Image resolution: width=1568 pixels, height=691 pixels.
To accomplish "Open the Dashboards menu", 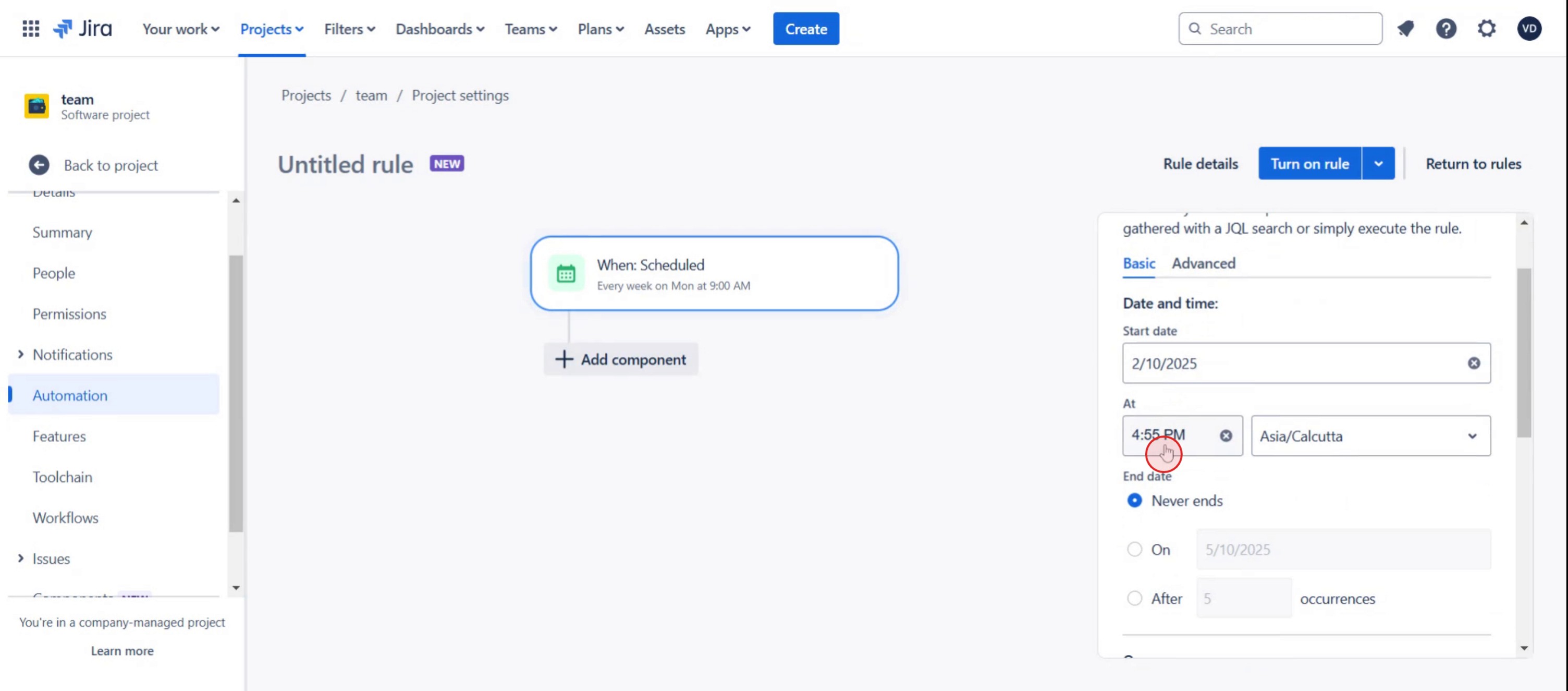I will click(x=439, y=29).
